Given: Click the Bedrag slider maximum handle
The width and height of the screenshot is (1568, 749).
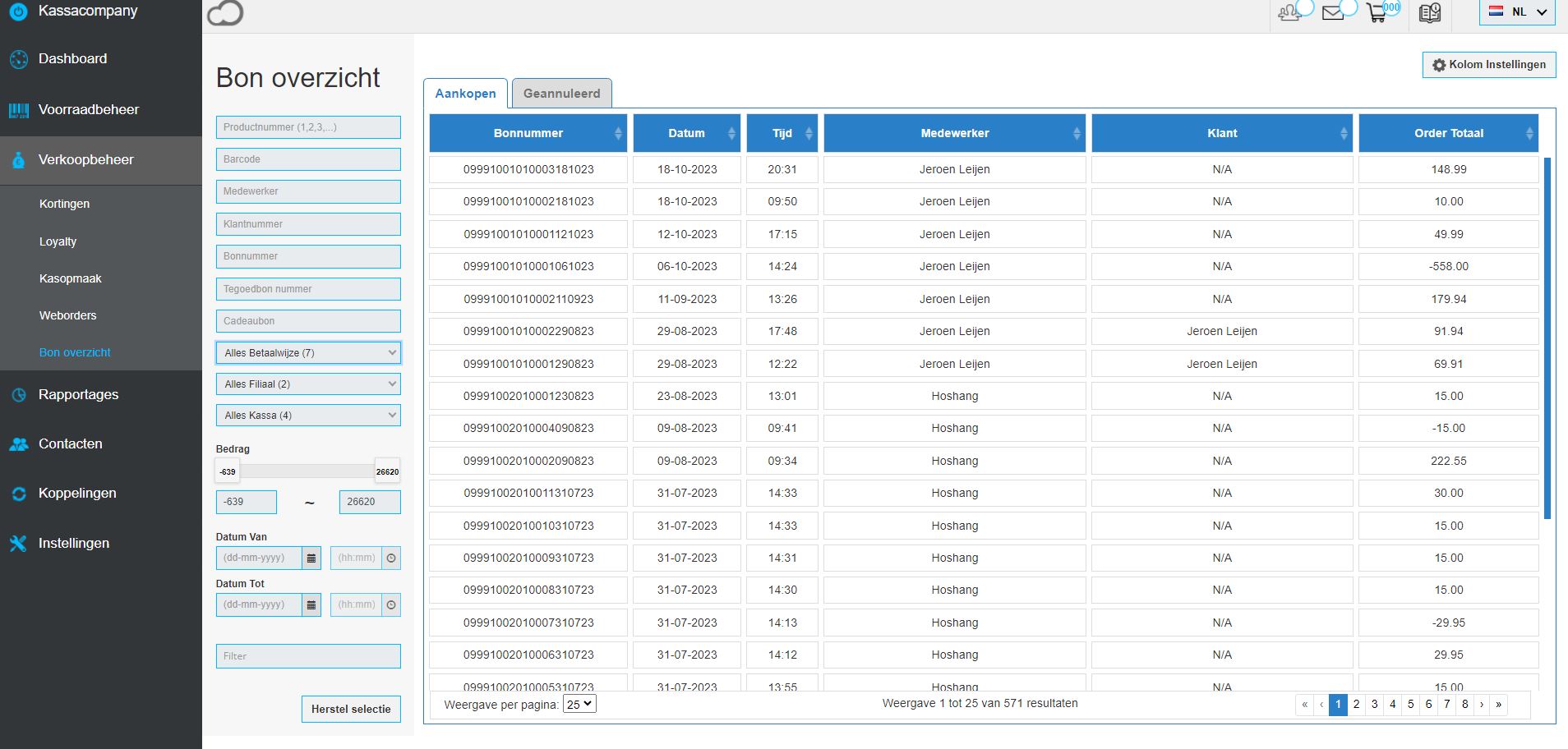Looking at the screenshot, I should (x=387, y=471).
